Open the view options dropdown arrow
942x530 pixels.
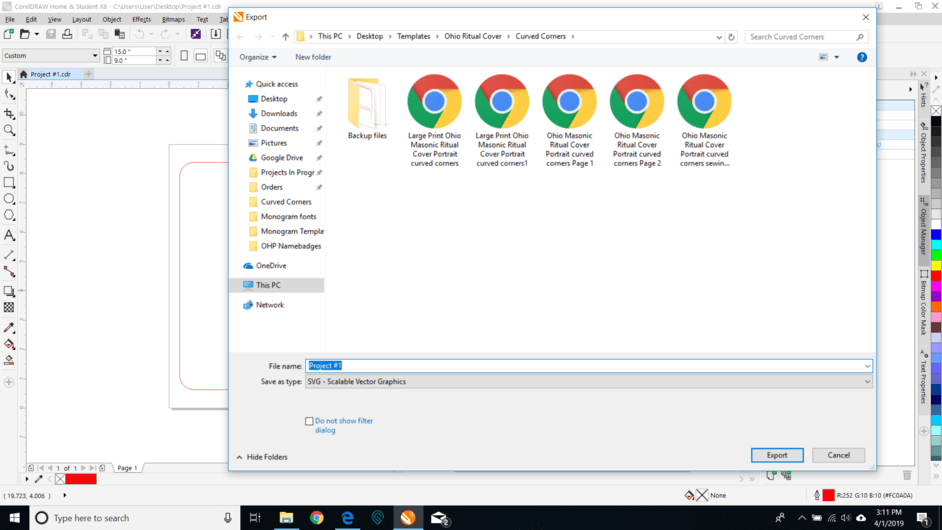[836, 57]
